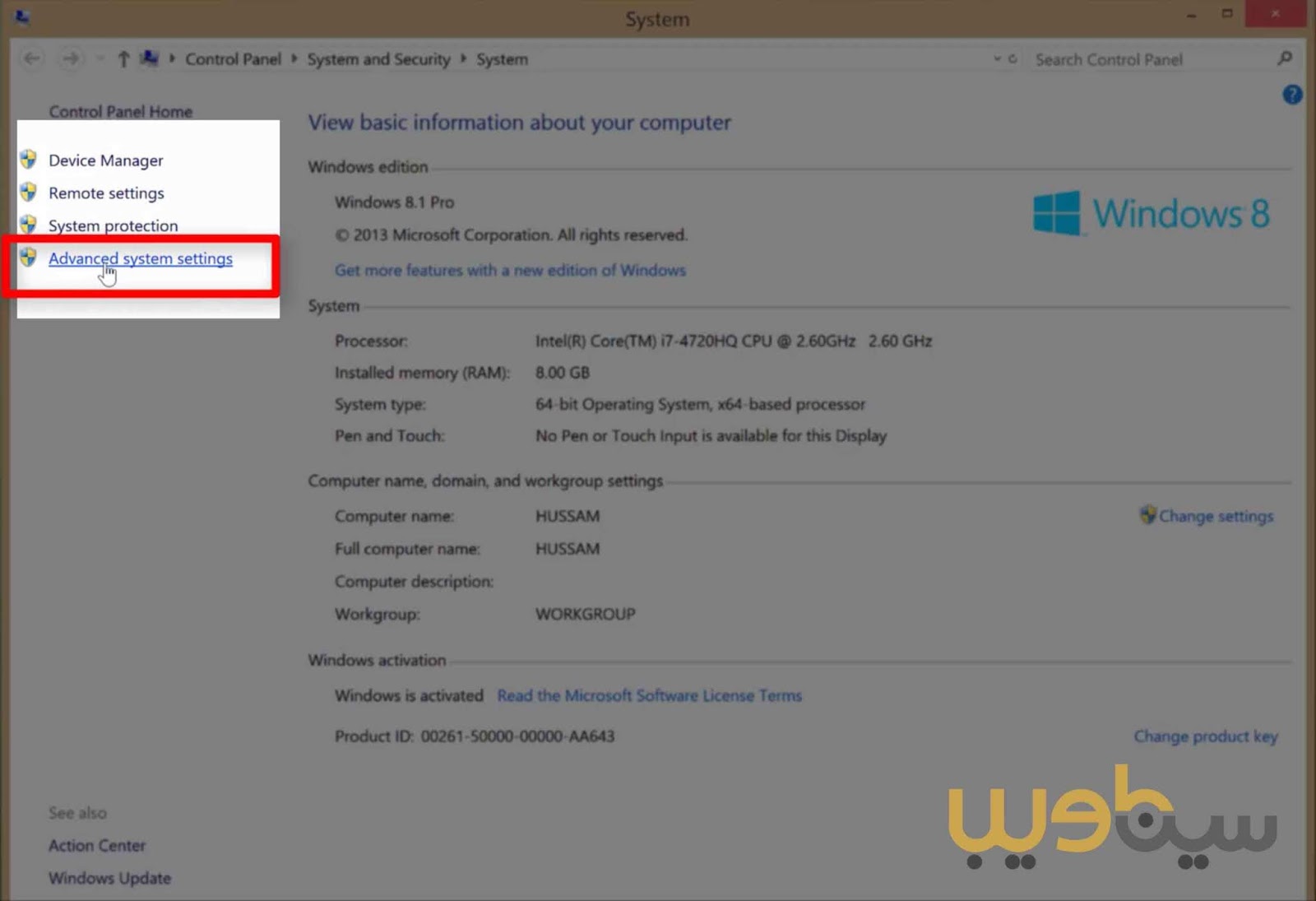This screenshot has height=901, width=1316.
Task: Go to Control Panel Home
Action: tap(120, 111)
